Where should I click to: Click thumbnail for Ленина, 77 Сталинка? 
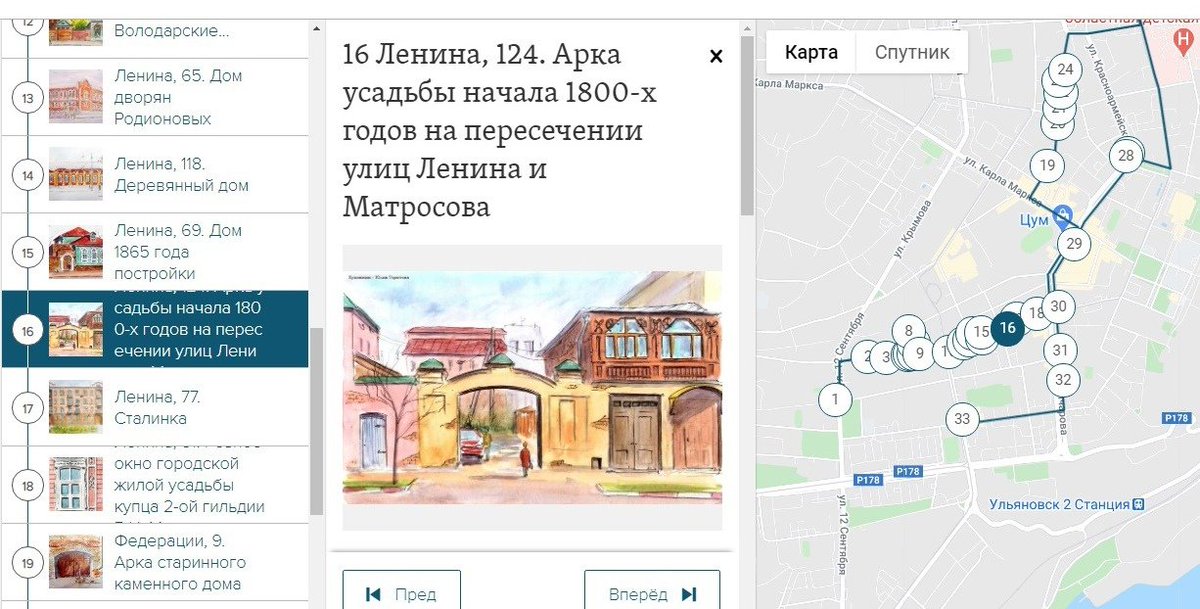pos(76,407)
